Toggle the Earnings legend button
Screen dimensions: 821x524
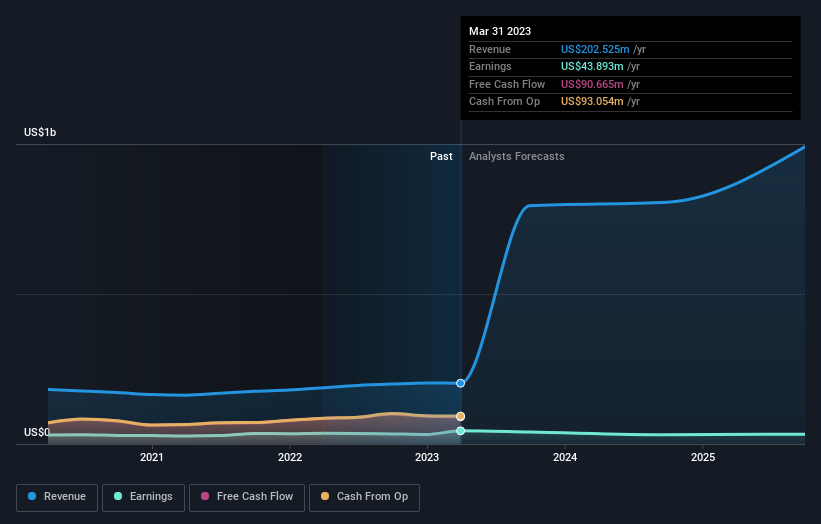pos(143,497)
